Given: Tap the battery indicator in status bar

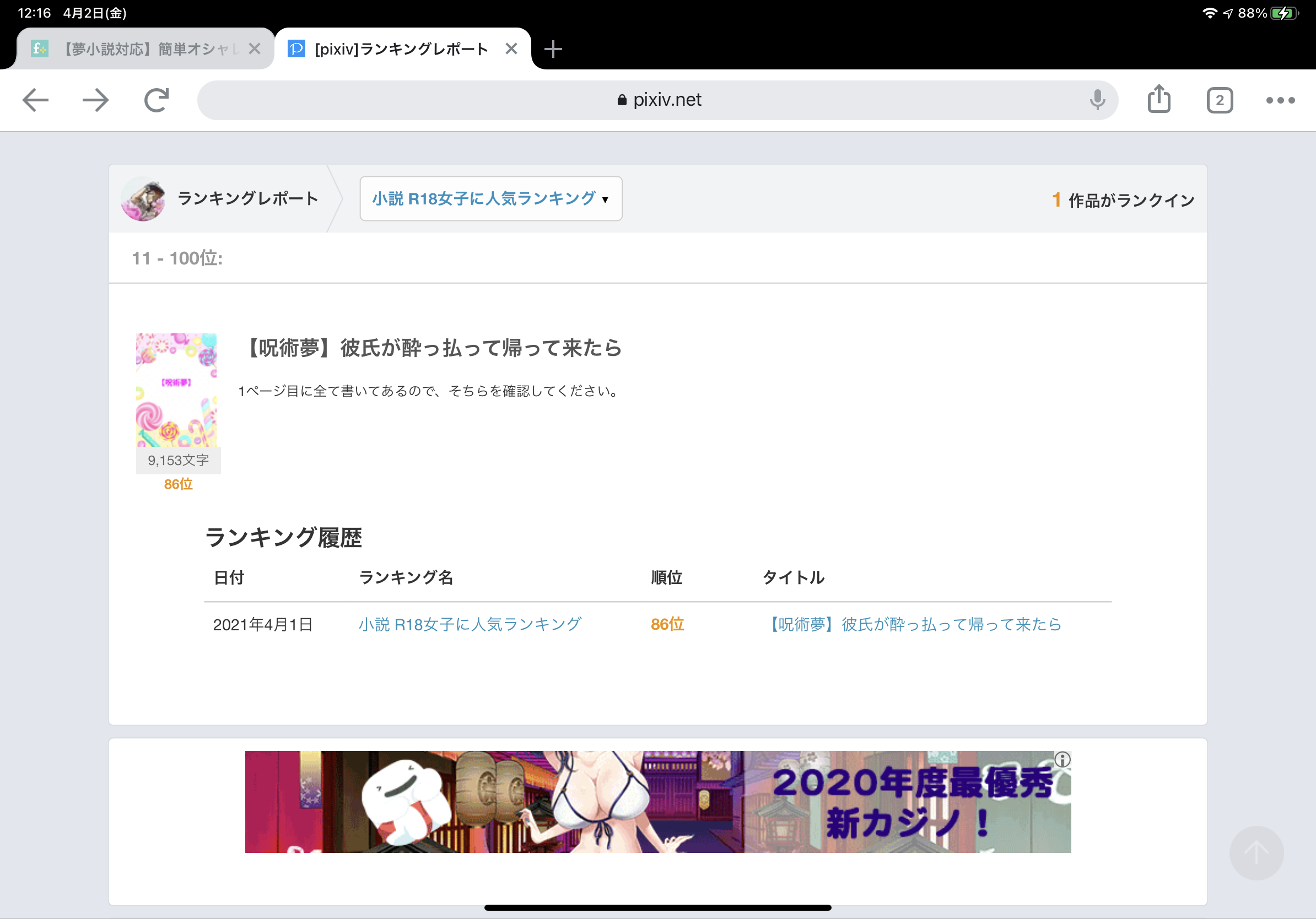Looking at the screenshot, I should tap(1285, 13).
